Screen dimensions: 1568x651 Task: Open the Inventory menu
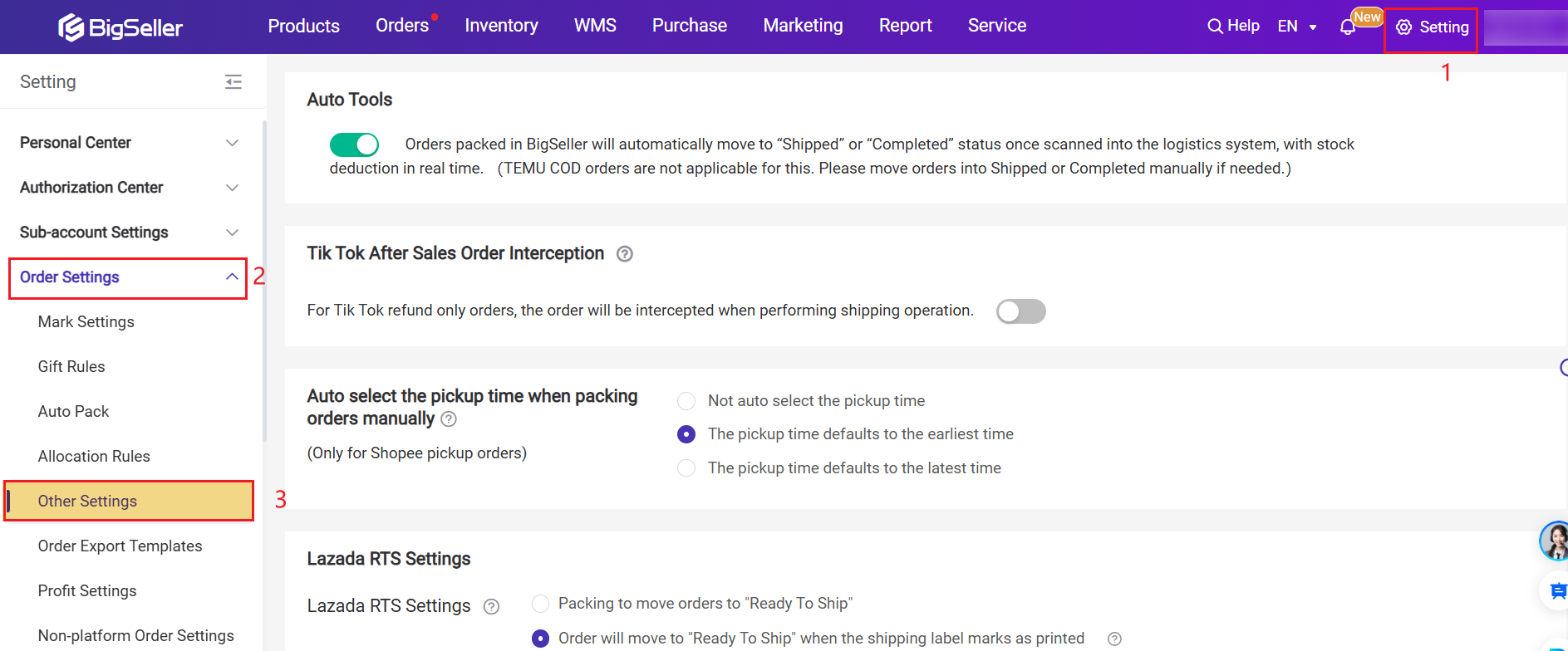pyautogui.click(x=501, y=26)
